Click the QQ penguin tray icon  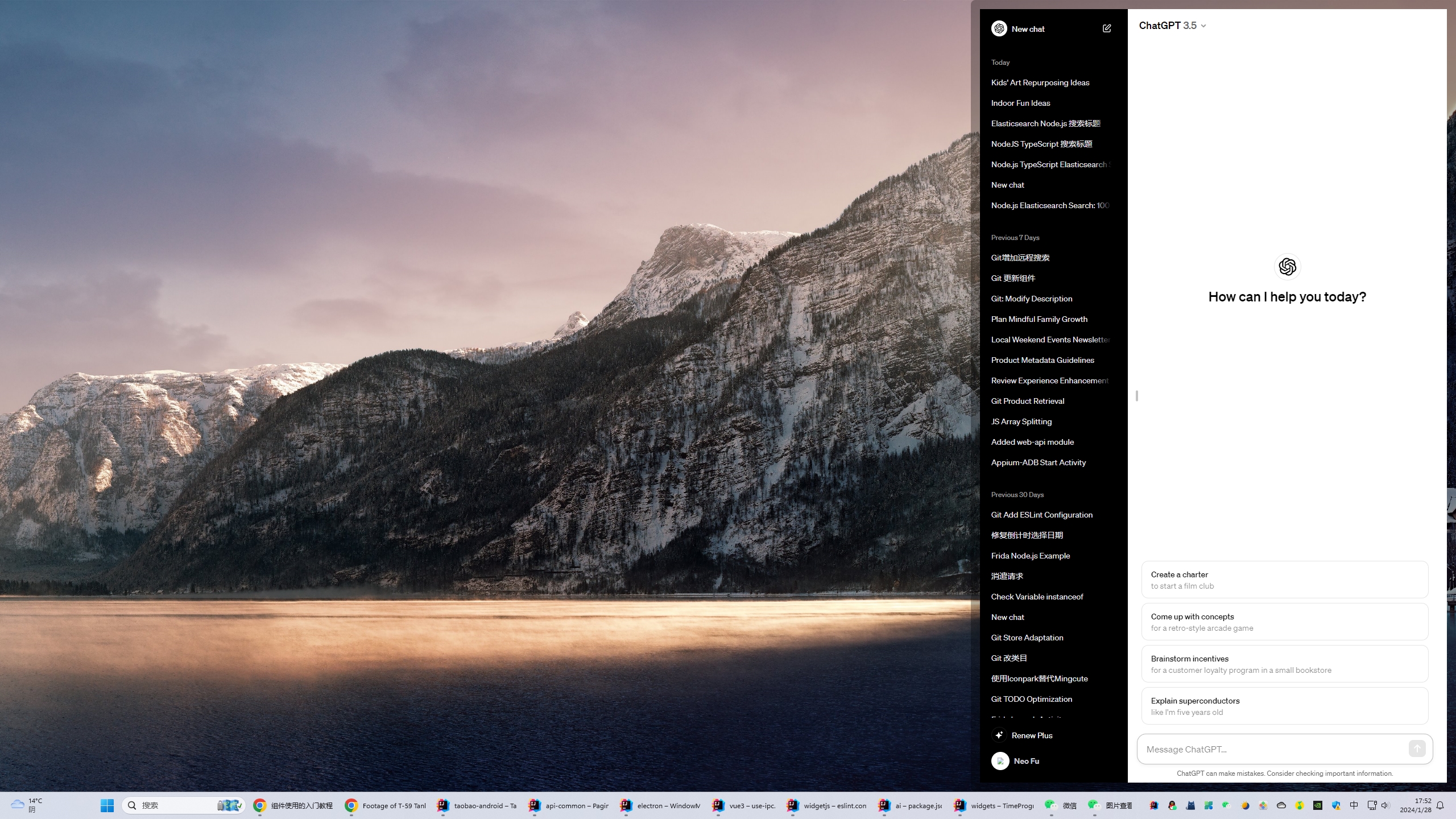1172,805
